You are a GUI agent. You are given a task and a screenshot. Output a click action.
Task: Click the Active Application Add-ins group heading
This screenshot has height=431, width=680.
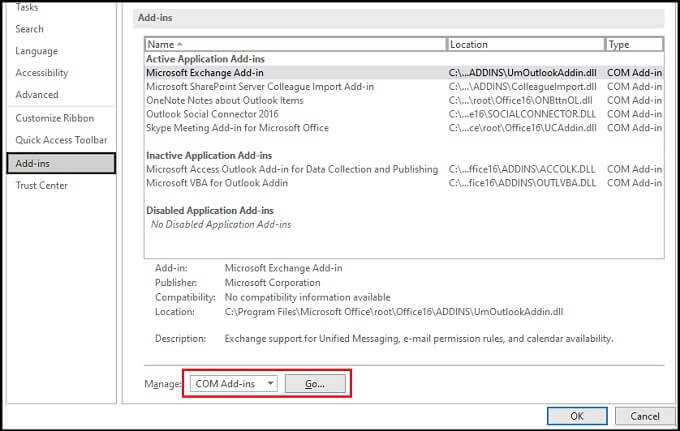click(205, 59)
